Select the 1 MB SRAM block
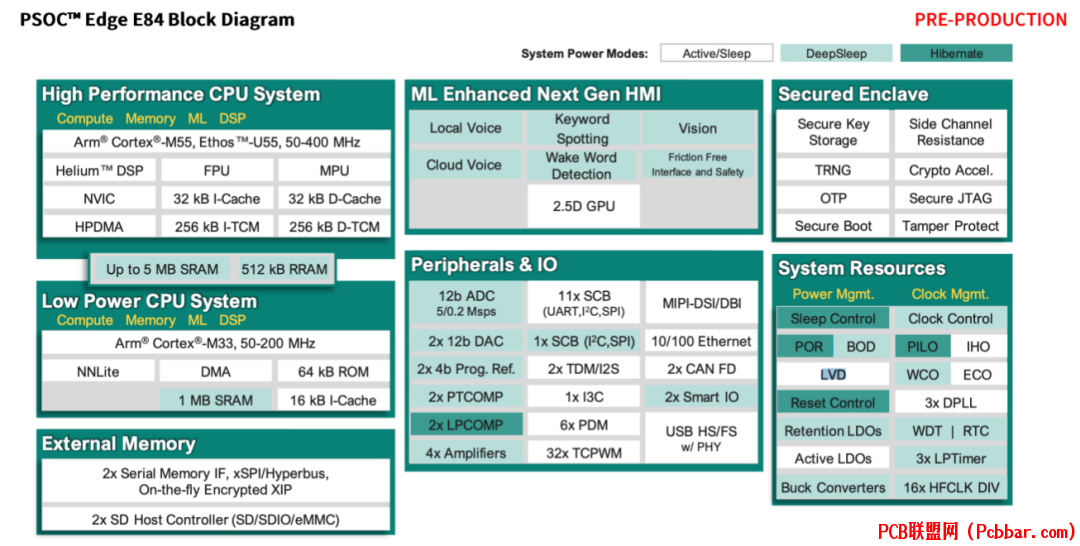Screen dimensions: 1080x546 pos(216,400)
